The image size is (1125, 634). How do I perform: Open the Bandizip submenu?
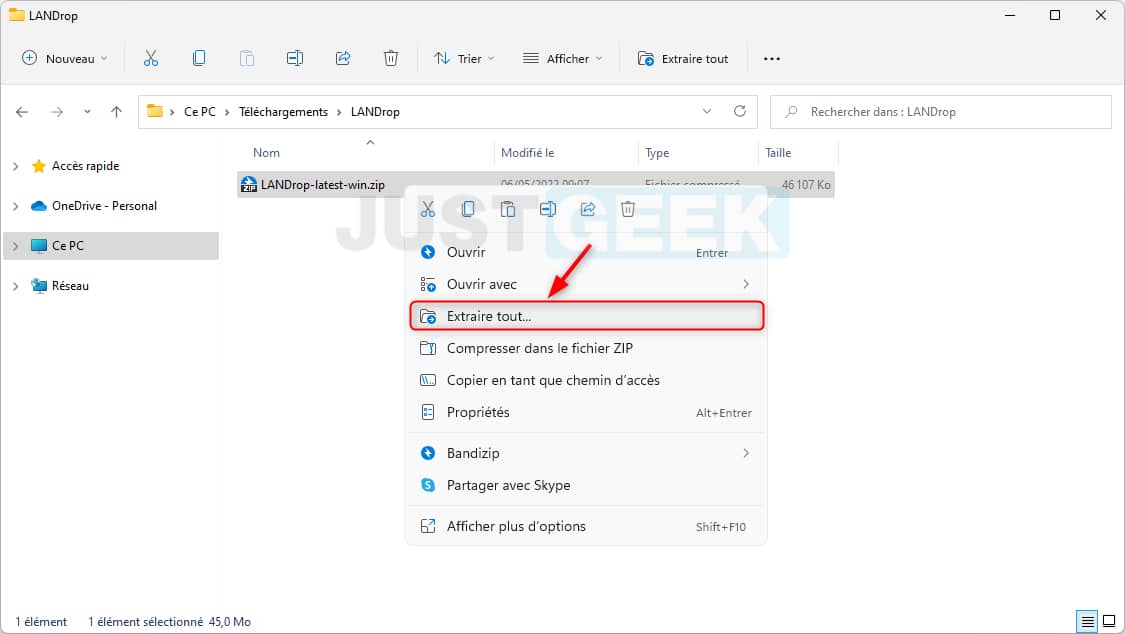point(585,453)
